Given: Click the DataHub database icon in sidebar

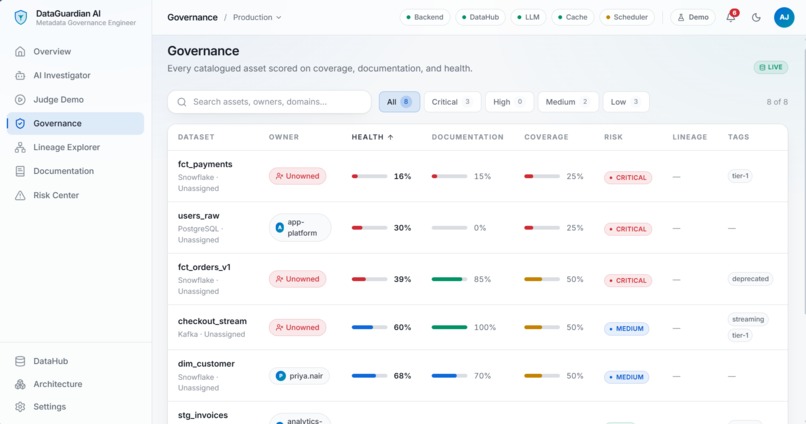Looking at the screenshot, I should (20, 361).
